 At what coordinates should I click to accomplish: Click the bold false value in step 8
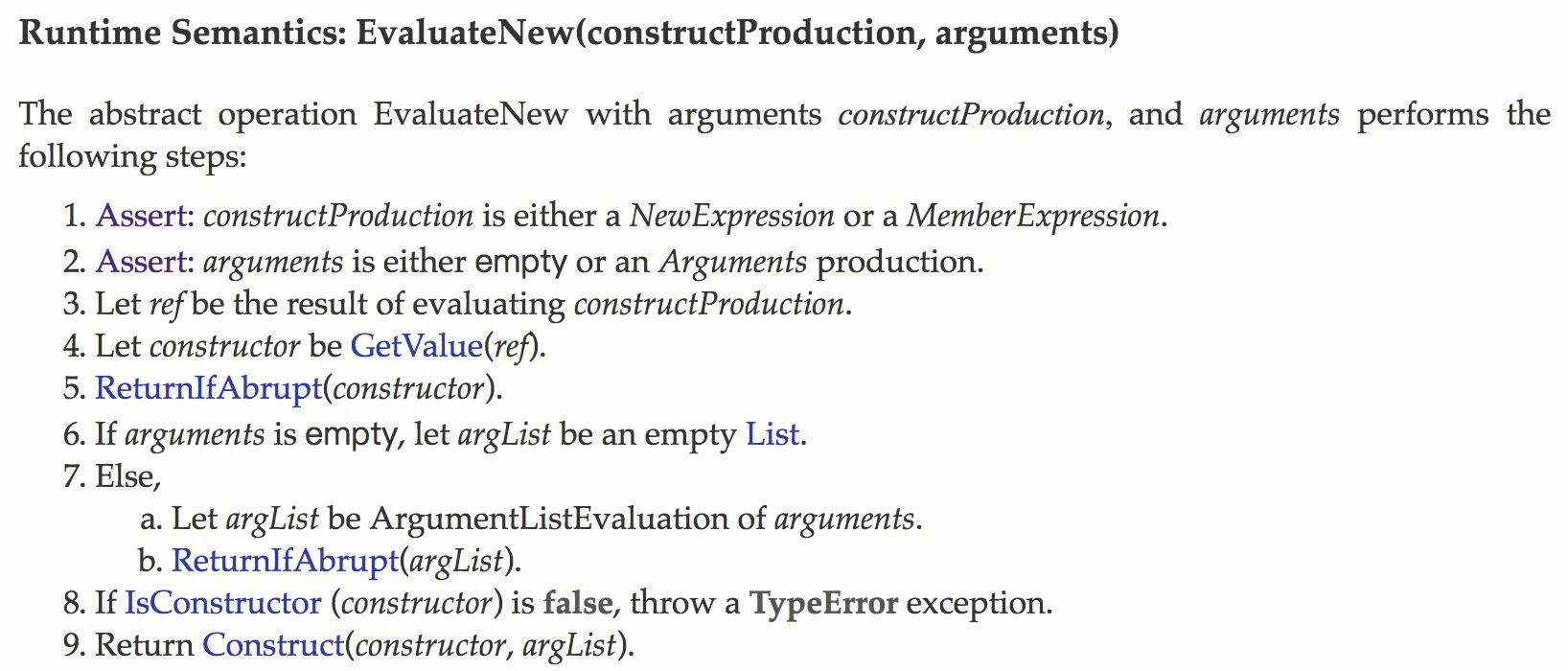pyautogui.click(x=578, y=603)
